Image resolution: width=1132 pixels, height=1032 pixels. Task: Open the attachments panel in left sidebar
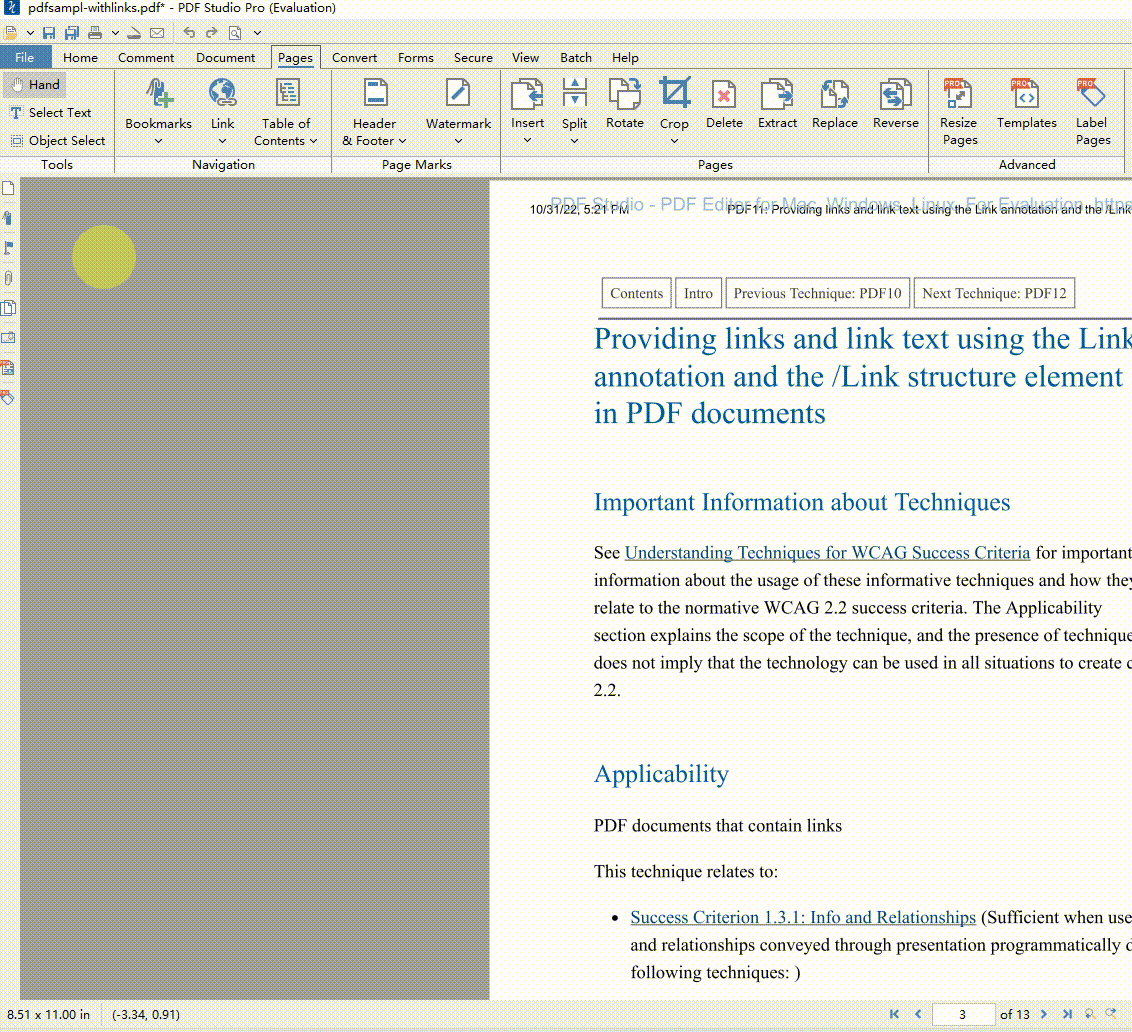click(x=10, y=277)
